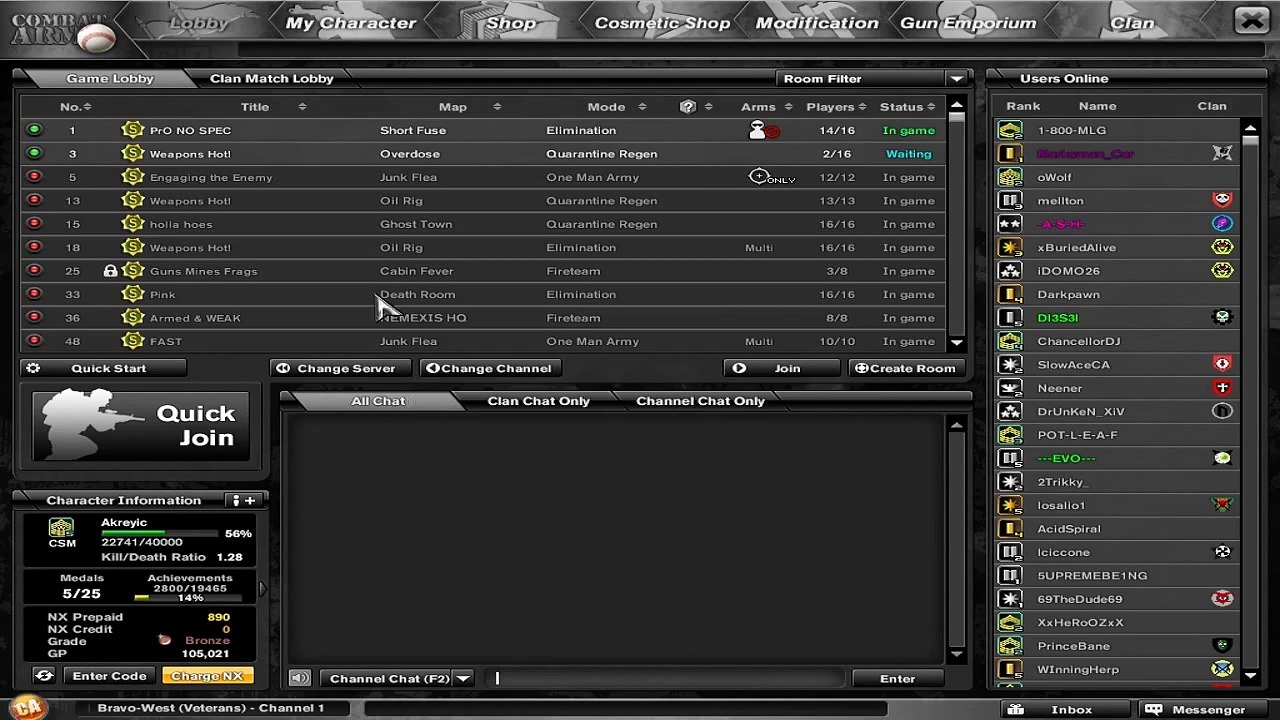Click the Inbox gift icon in the bottom bar

pos(1016,710)
